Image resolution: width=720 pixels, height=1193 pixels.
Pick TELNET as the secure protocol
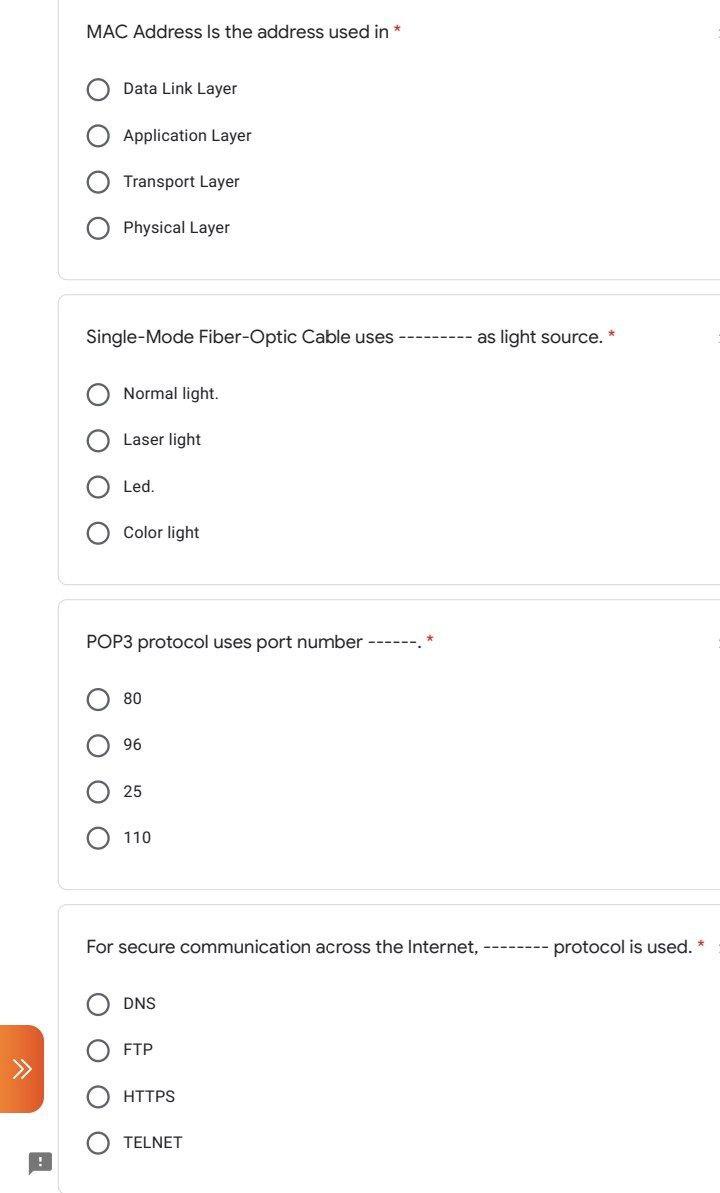pyautogui.click(x=97, y=1142)
